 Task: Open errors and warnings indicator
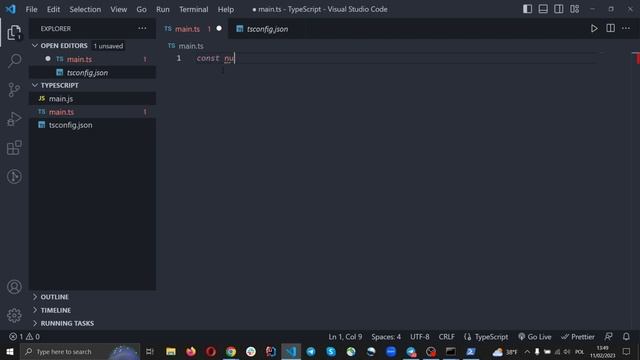point(24,337)
